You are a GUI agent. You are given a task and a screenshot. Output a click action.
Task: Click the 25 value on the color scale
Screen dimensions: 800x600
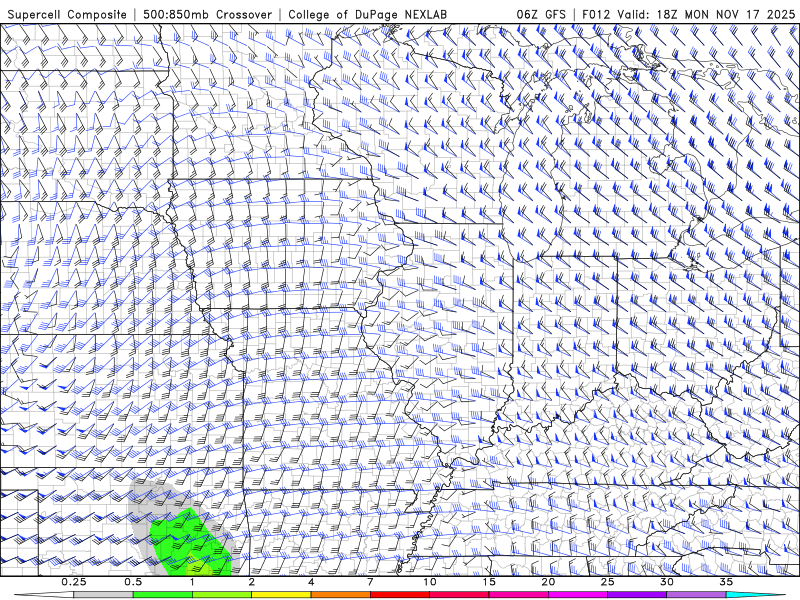pyautogui.click(x=607, y=582)
